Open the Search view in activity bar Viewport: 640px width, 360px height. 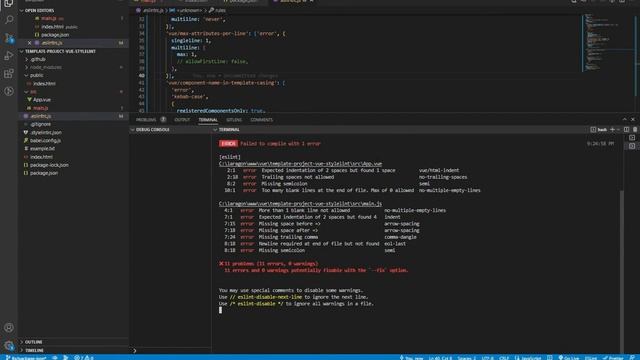tap(9, 20)
